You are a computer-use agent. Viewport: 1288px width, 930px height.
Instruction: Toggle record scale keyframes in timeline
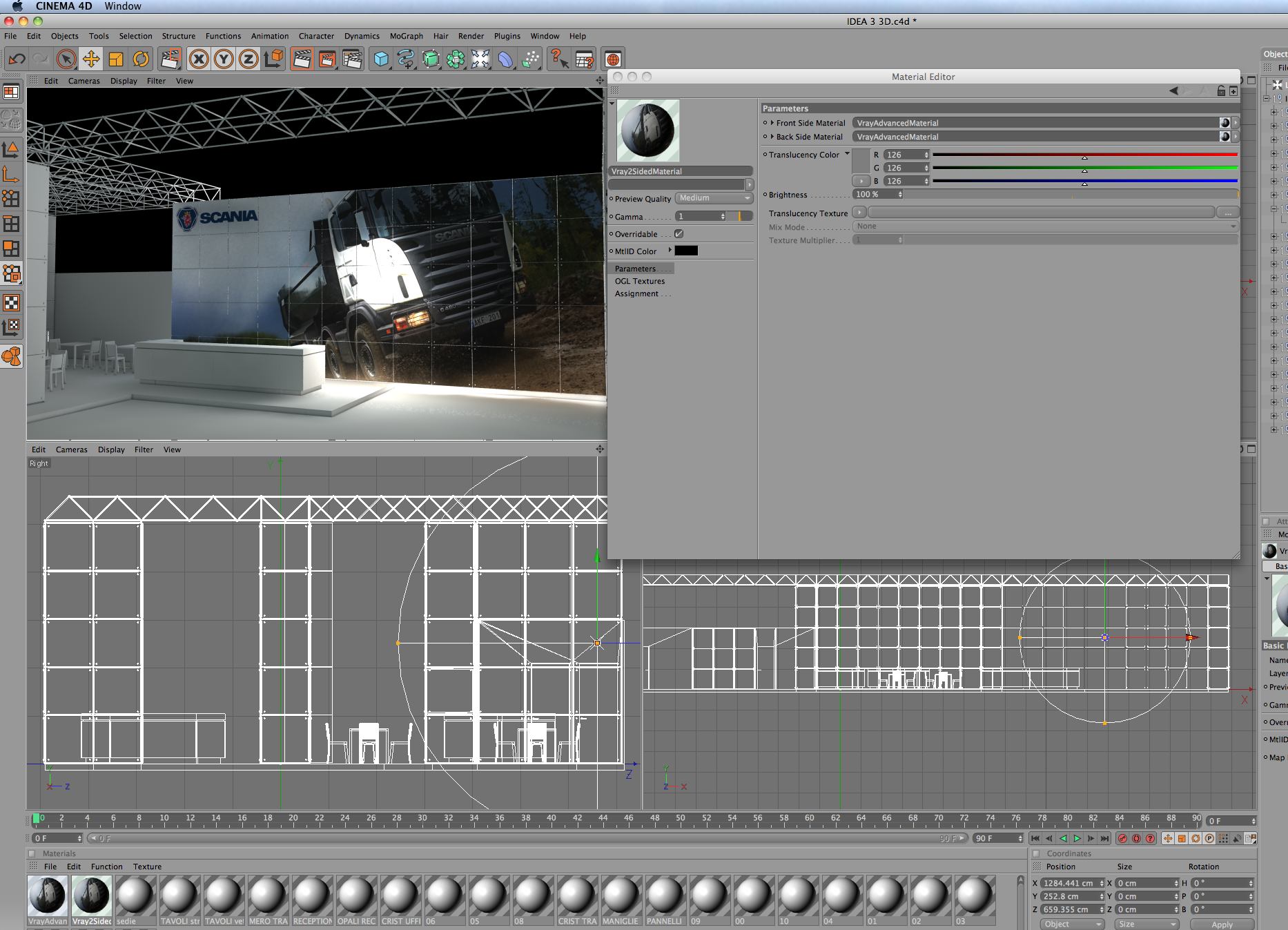[x=1182, y=838]
